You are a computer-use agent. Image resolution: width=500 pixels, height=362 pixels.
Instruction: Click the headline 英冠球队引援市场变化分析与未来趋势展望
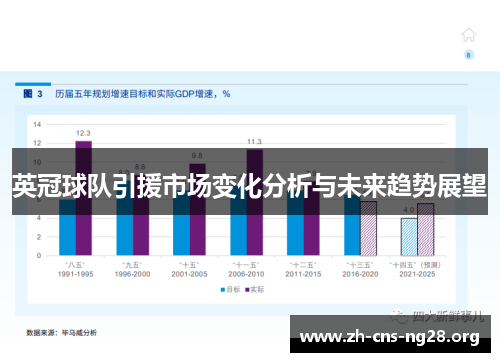tap(250, 185)
